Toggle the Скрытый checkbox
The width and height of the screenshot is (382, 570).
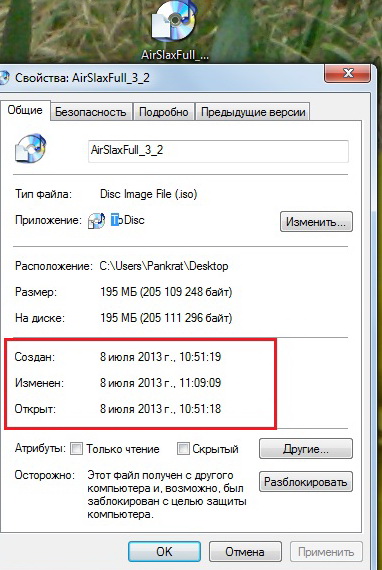[x=183, y=449]
